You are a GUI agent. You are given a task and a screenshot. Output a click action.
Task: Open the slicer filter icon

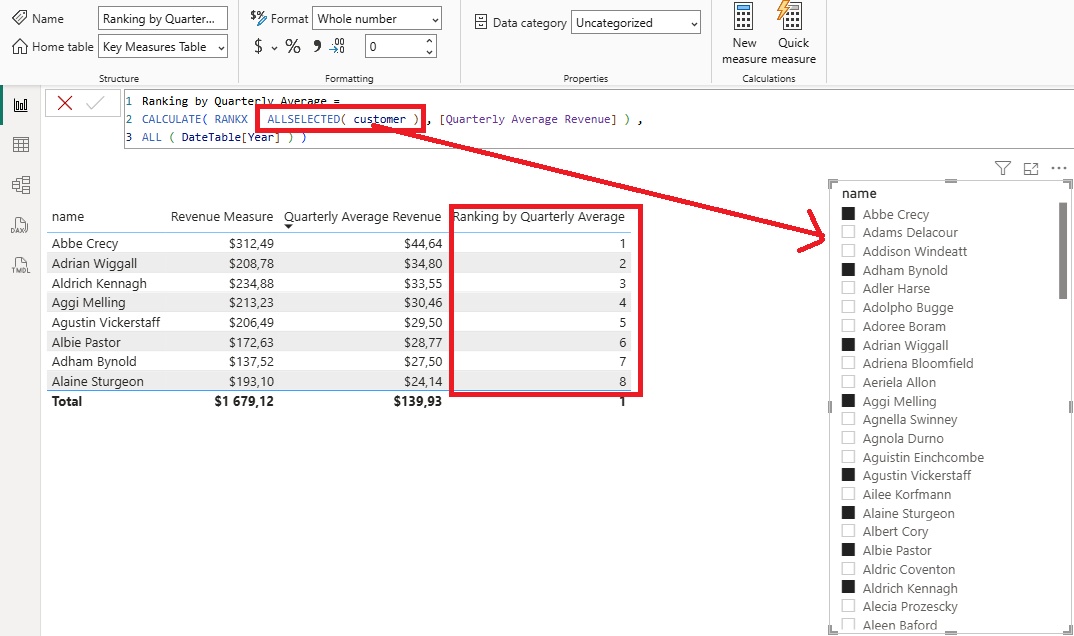click(1003, 169)
